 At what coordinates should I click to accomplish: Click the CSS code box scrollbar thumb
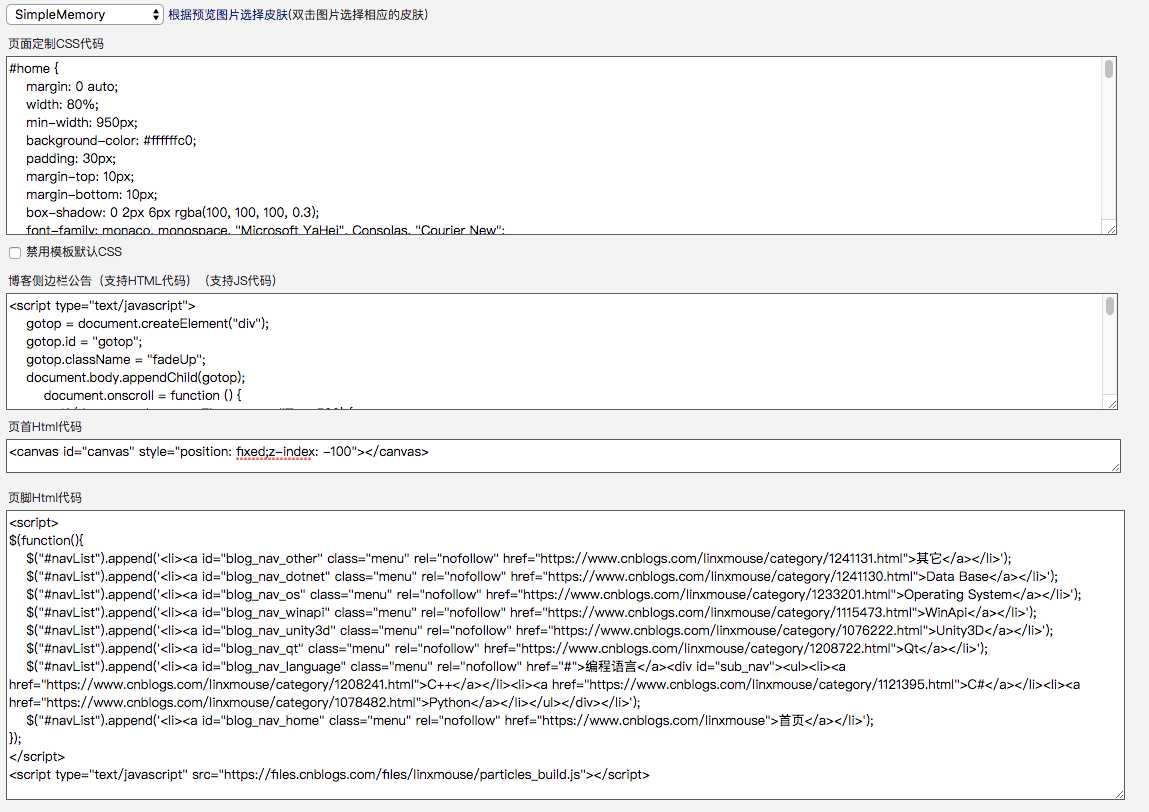click(x=1109, y=69)
